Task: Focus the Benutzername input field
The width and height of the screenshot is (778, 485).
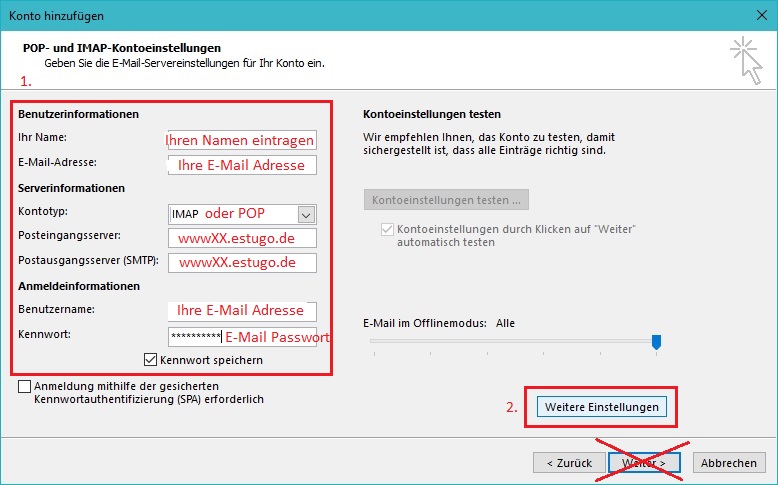Action: coord(241,311)
